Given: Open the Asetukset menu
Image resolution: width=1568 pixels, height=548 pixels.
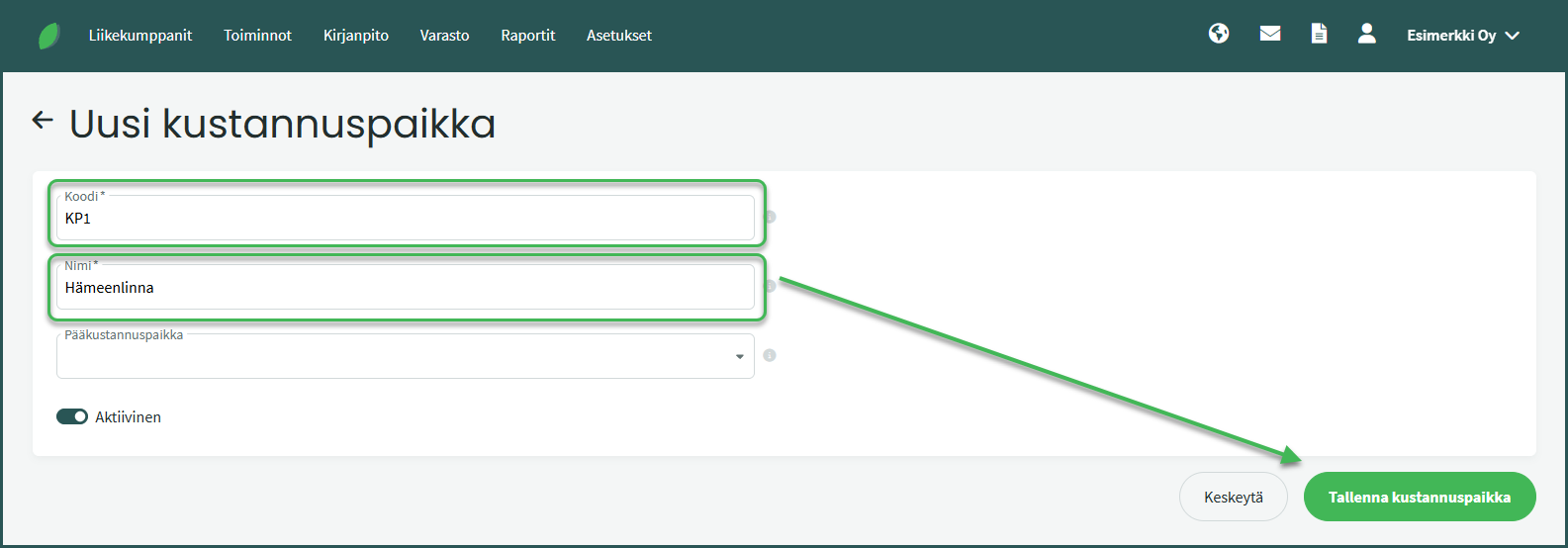Looking at the screenshot, I should [x=619, y=36].
